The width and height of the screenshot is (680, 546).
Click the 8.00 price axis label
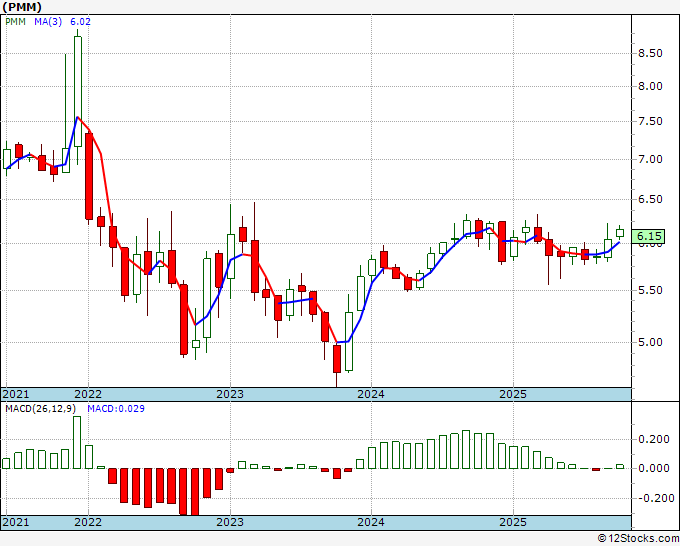coord(650,86)
